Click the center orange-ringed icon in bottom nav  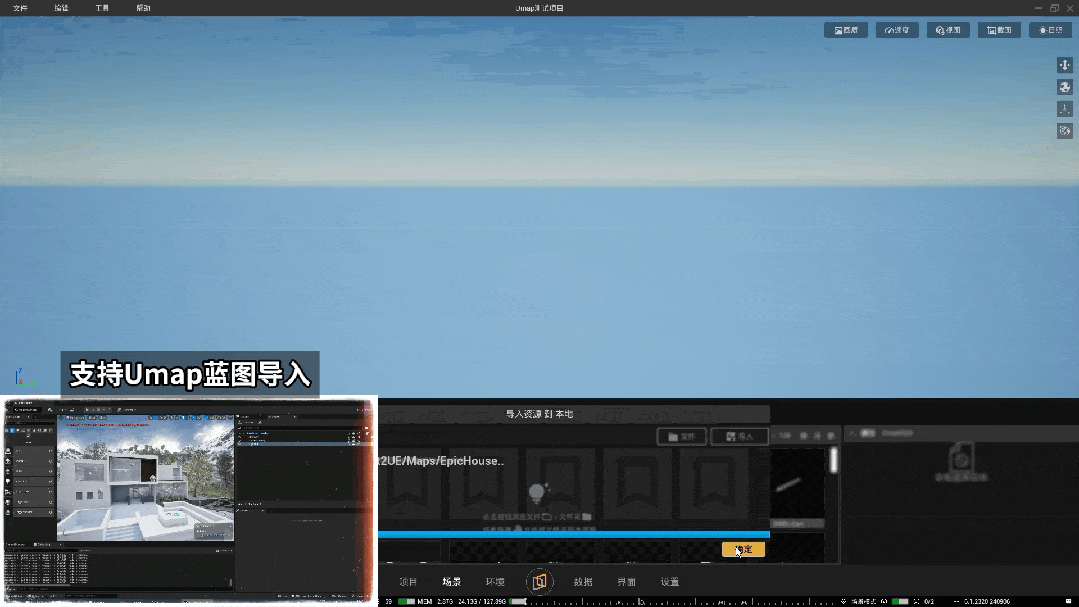(x=539, y=581)
